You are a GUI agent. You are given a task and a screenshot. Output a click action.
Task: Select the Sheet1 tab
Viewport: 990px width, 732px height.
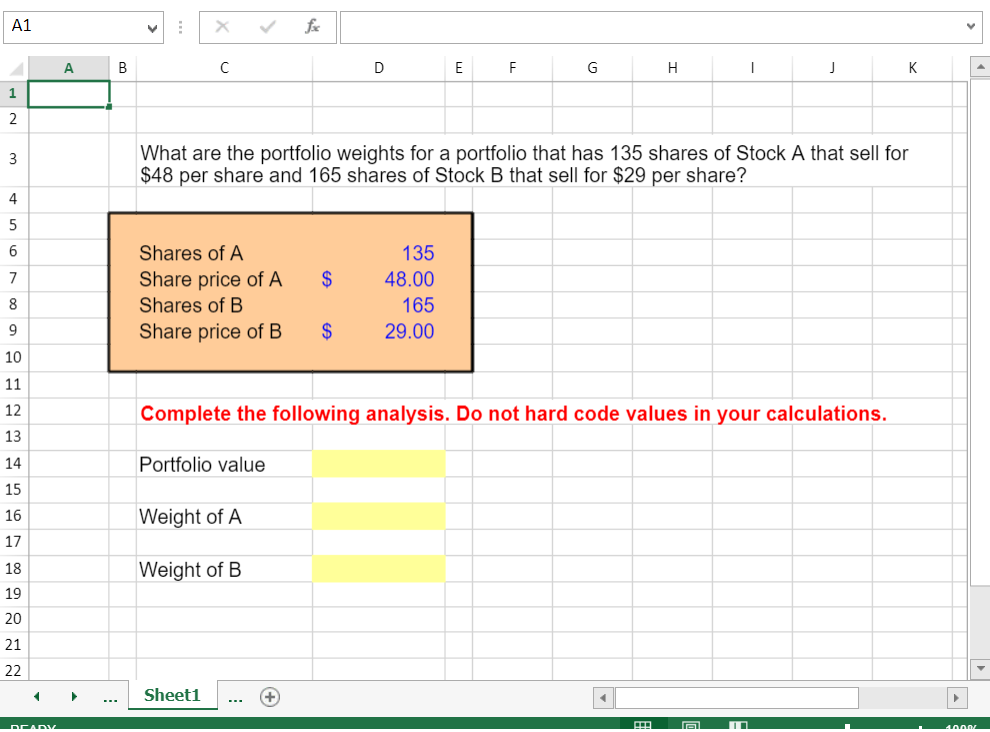click(172, 696)
